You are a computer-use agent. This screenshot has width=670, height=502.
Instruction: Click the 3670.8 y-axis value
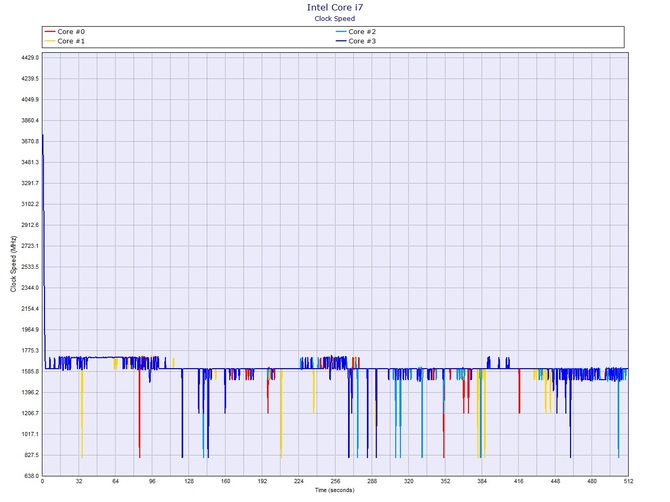pyautogui.click(x=30, y=141)
